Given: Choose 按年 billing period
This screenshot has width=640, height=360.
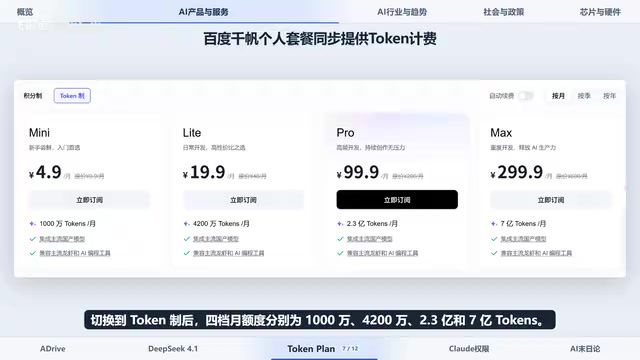Looking at the screenshot, I should point(609,96).
